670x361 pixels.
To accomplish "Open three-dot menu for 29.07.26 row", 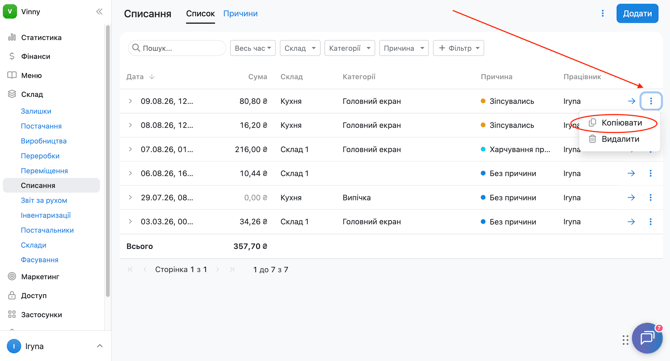I will [x=650, y=198].
